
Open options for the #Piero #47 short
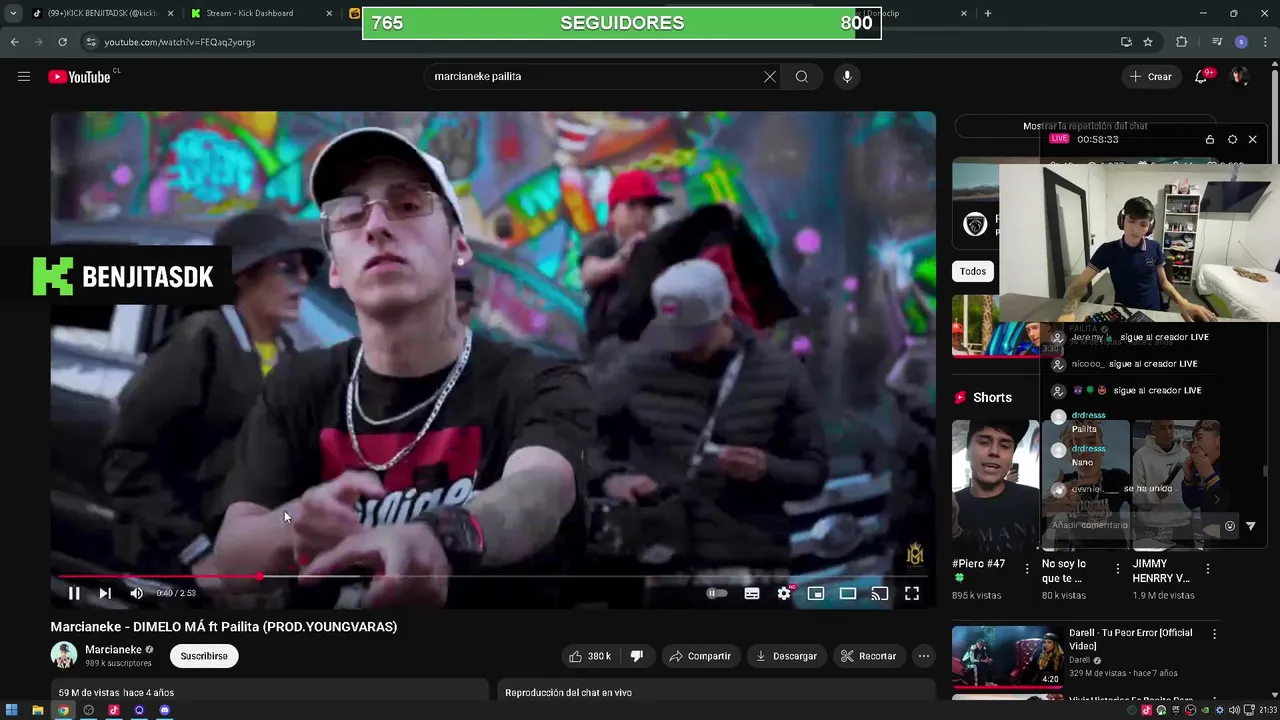[1027, 569]
